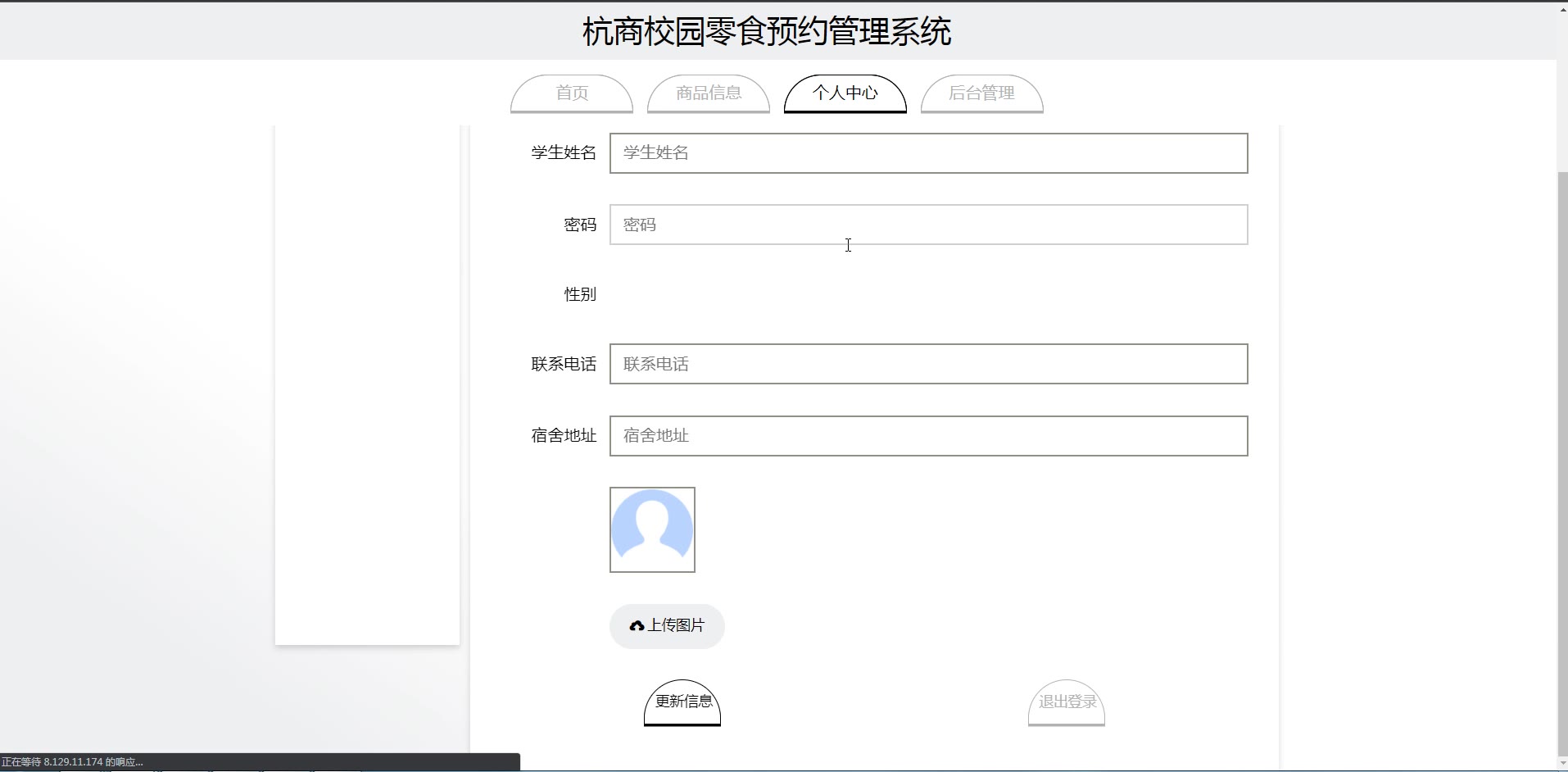This screenshot has height=772, width=1568.
Task: Click into the 密码 input field
Action: [x=928, y=225]
